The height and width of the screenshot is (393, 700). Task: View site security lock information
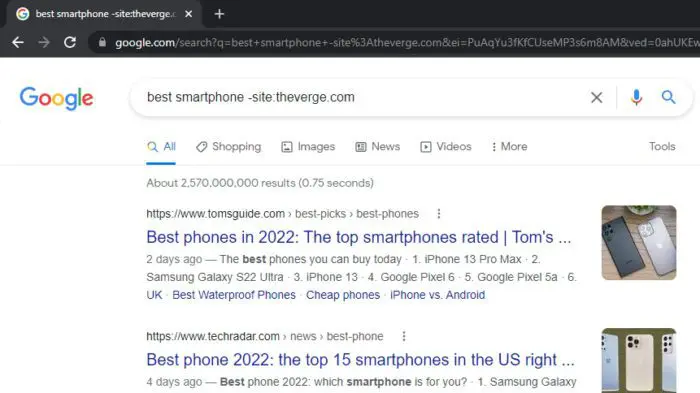[x=102, y=42]
